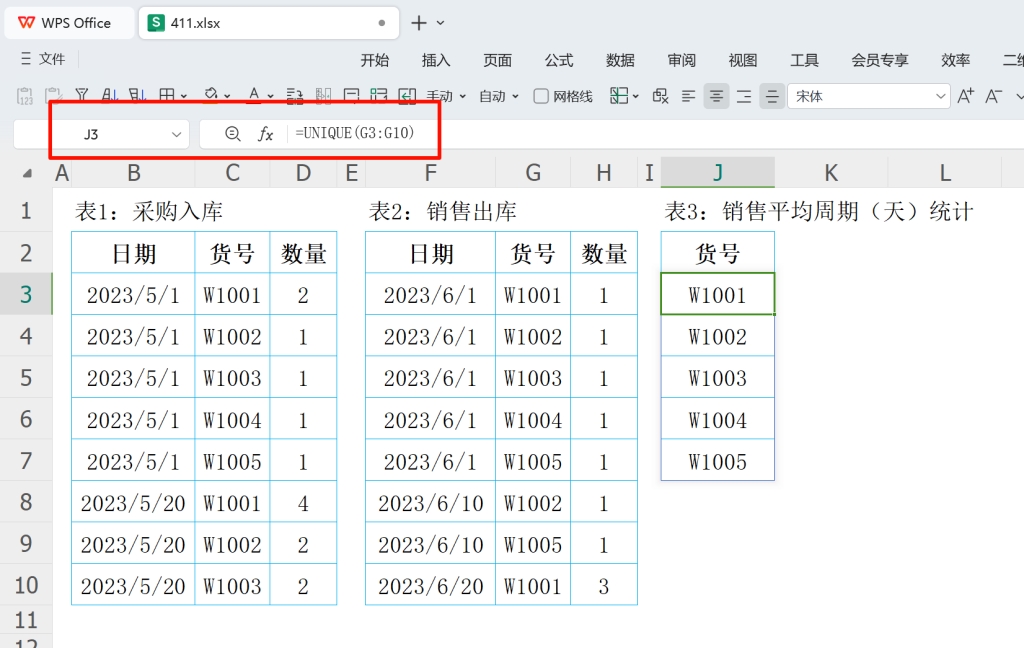This screenshot has width=1024, height=648.
Task: Open the dropdown next to new tab plus
Action: point(441,23)
